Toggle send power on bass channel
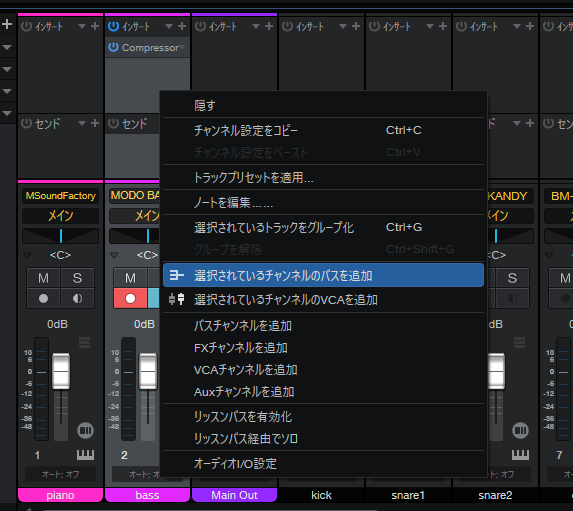Screen dimensions: 573x511 click(113, 124)
